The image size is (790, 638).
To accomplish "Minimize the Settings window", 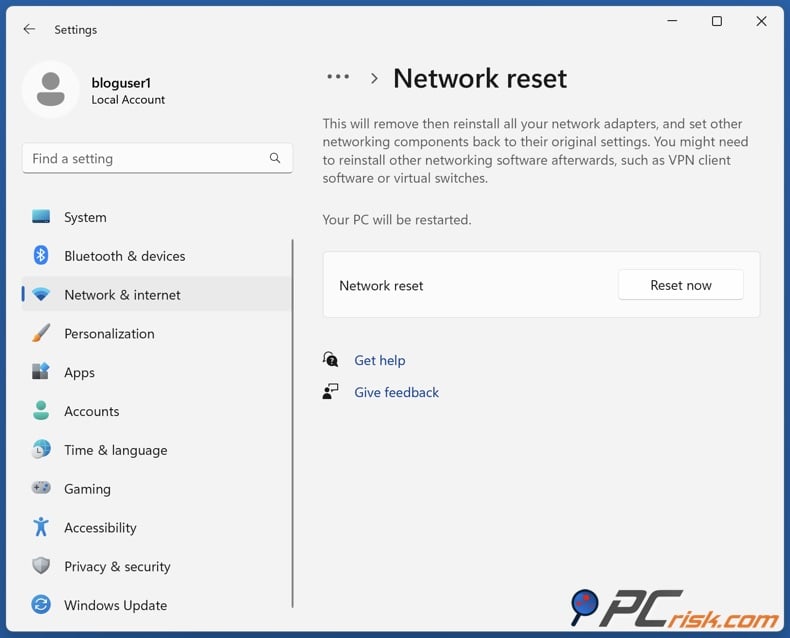I will pyautogui.click(x=672, y=21).
